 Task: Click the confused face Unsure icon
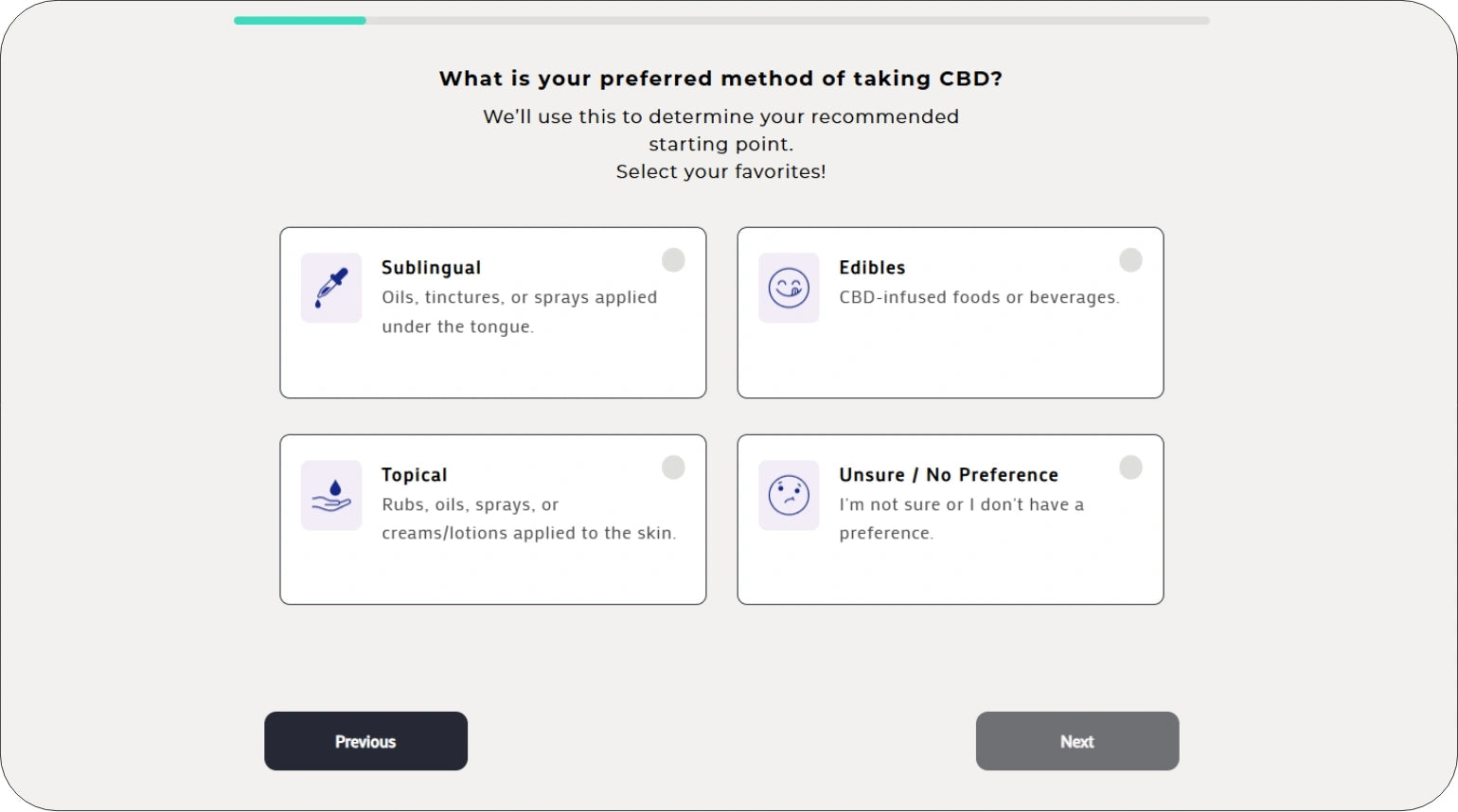[789, 495]
